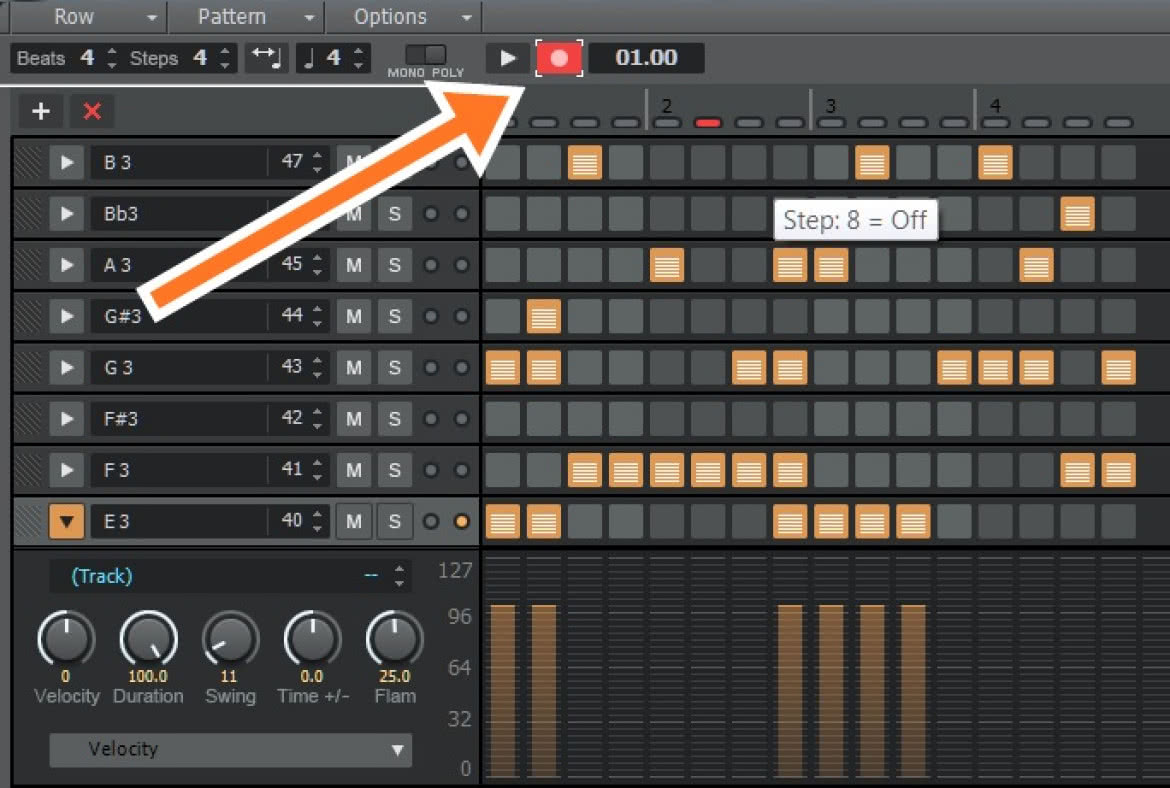Image resolution: width=1170 pixels, height=788 pixels.
Task: Click the Steps count stepper arrows
Action: point(225,57)
